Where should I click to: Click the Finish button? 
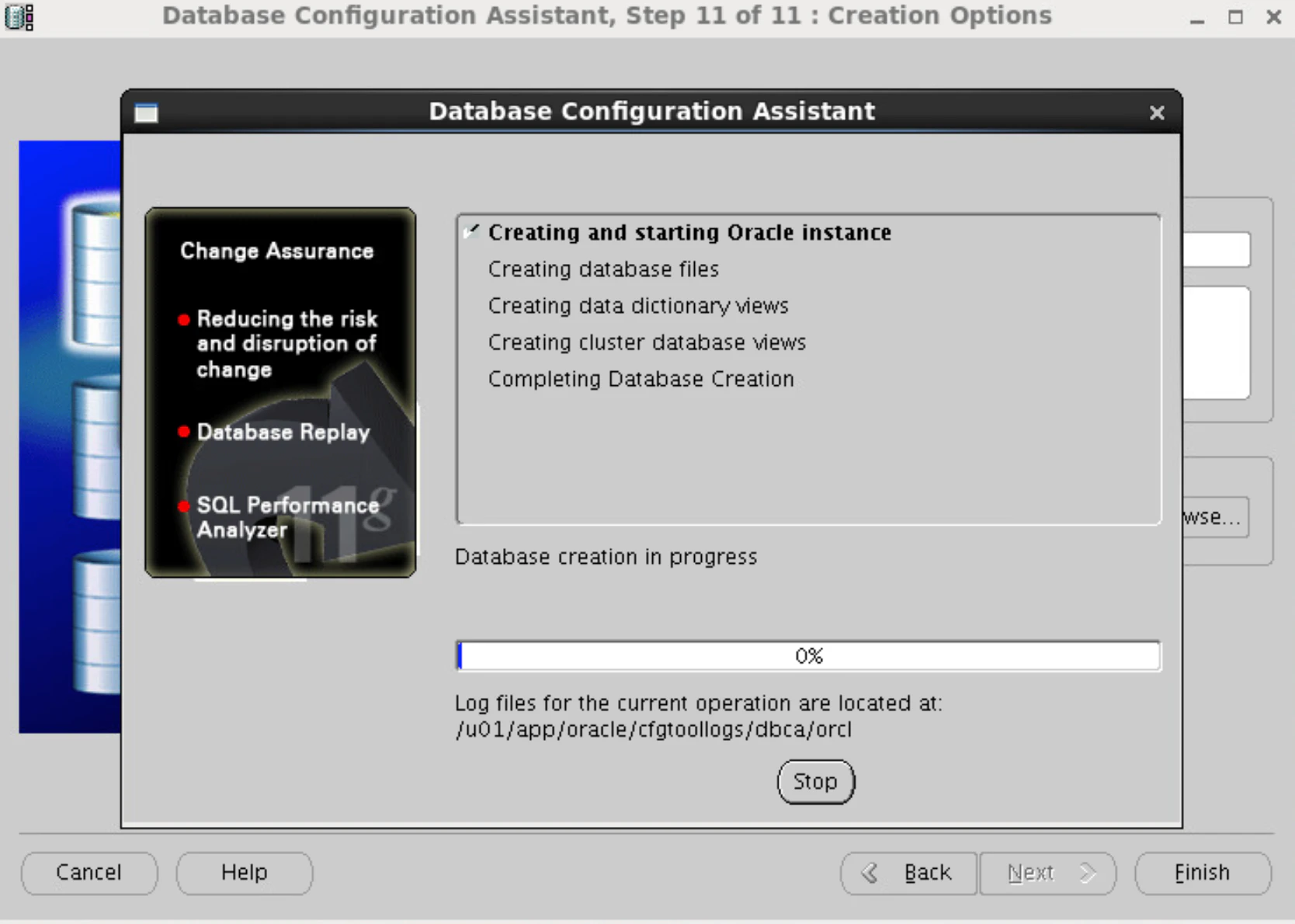(1203, 874)
